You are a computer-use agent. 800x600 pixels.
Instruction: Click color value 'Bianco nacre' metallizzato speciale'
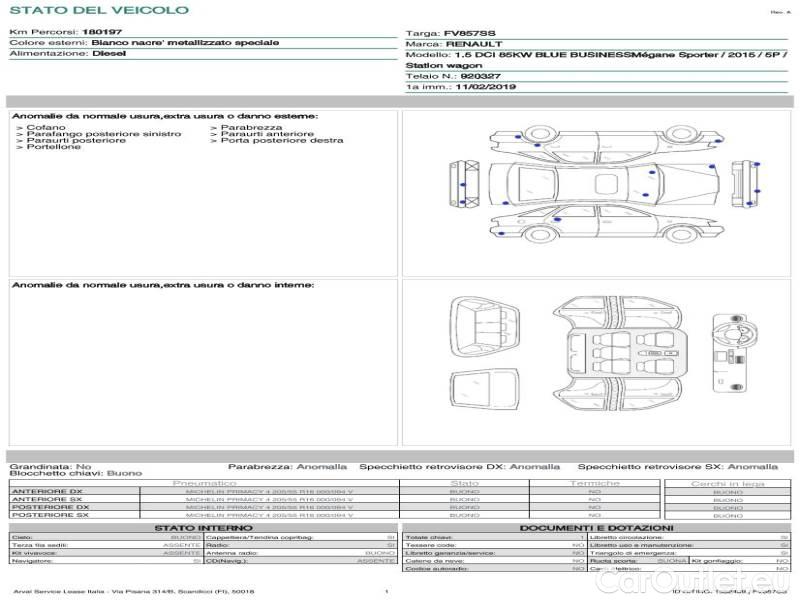pos(185,42)
